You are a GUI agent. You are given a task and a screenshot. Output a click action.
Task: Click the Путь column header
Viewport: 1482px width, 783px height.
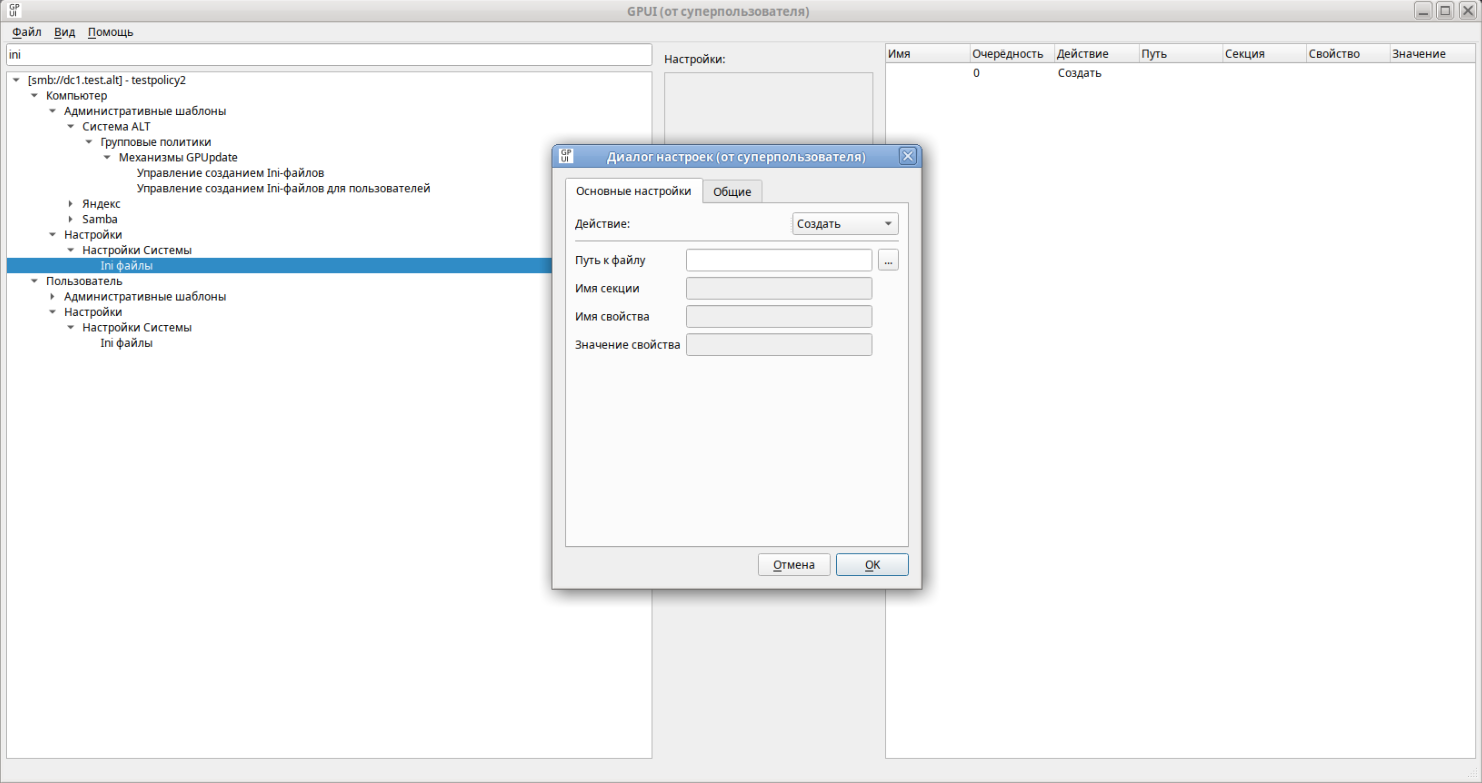pos(1179,54)
